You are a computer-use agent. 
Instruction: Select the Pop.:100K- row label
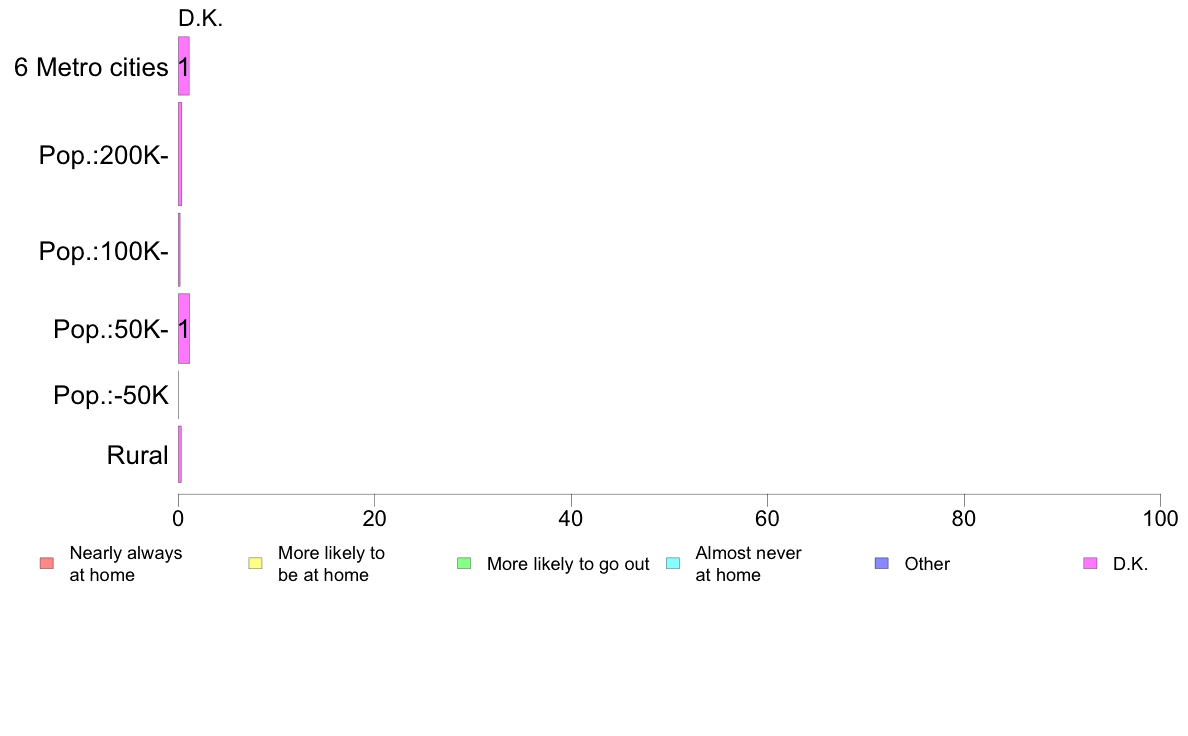(104, 251)
